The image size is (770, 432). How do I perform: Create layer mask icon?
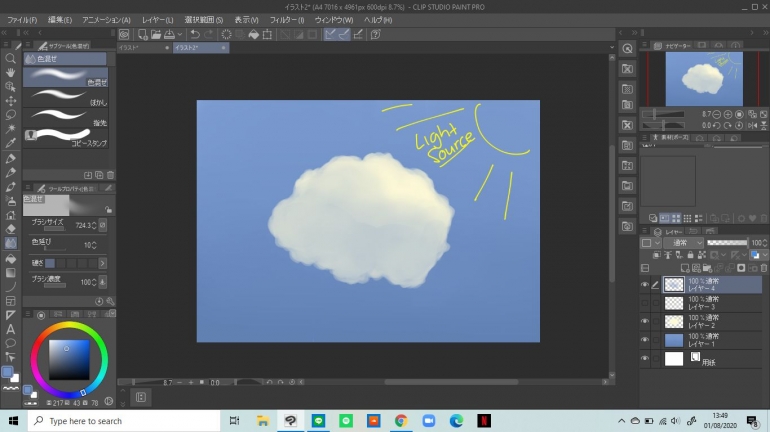point(741,268)
